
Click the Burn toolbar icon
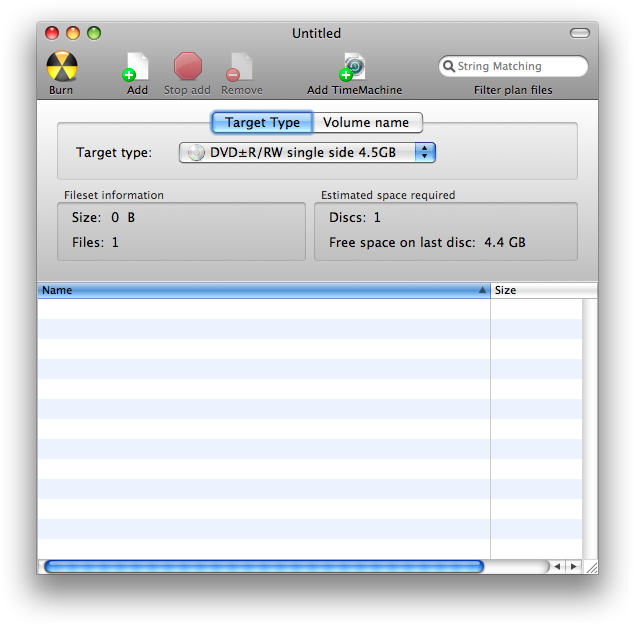point(62,66)
